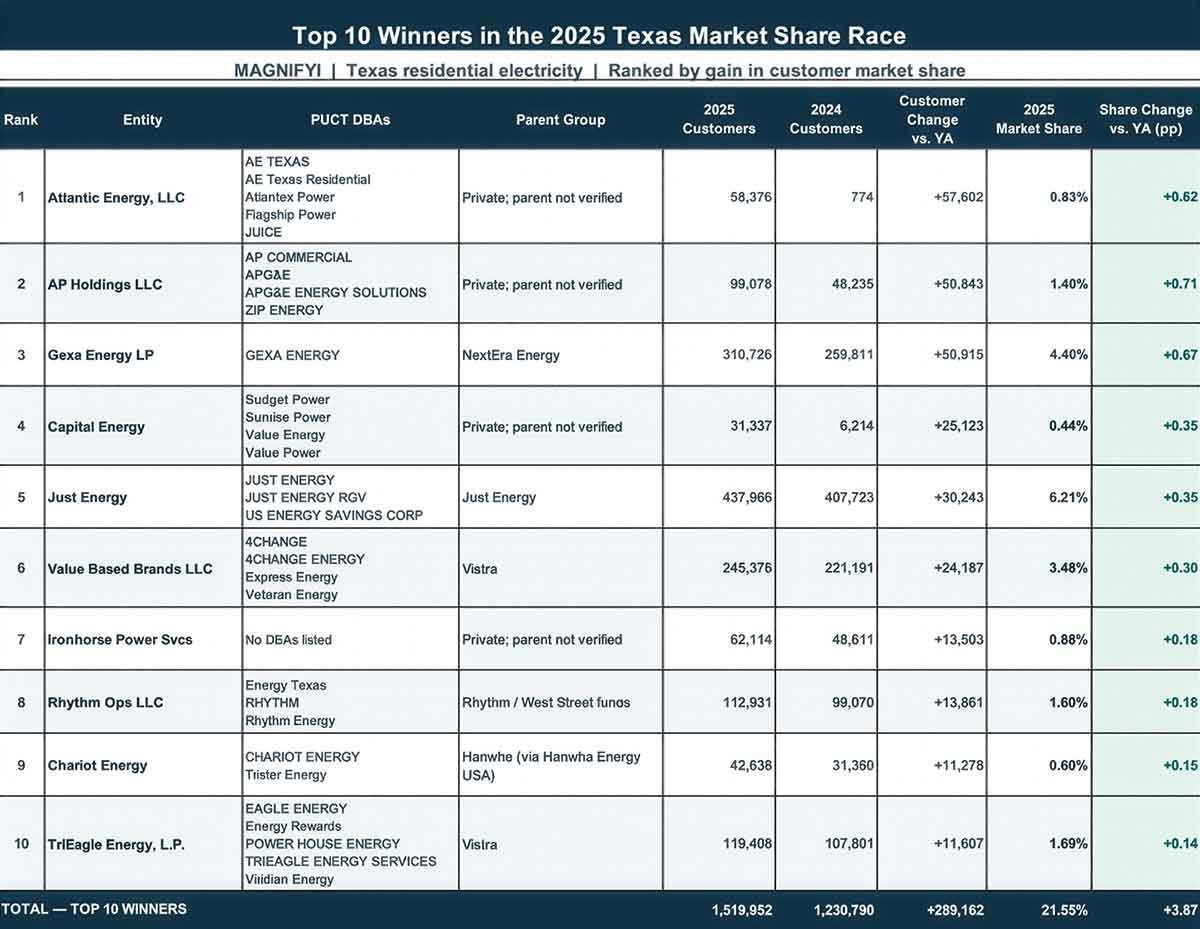The height and width of the screenshot is (929, 1200).
Task: Click the MAGNIFYI subtitle line
Action: [x=599, y=70]
